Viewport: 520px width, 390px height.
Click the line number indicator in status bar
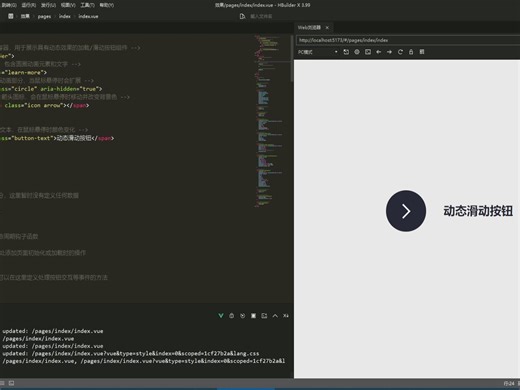[509, 384]
